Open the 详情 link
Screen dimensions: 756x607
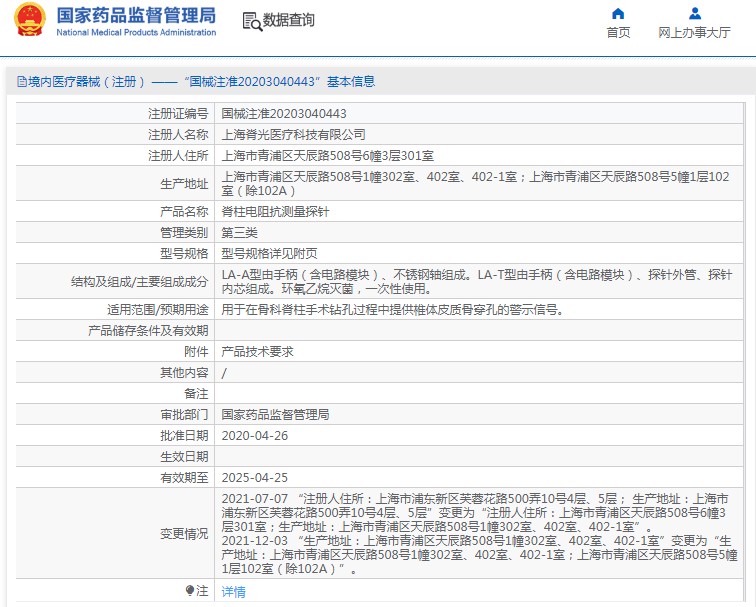pyautogui.click(x=233, y=592)
